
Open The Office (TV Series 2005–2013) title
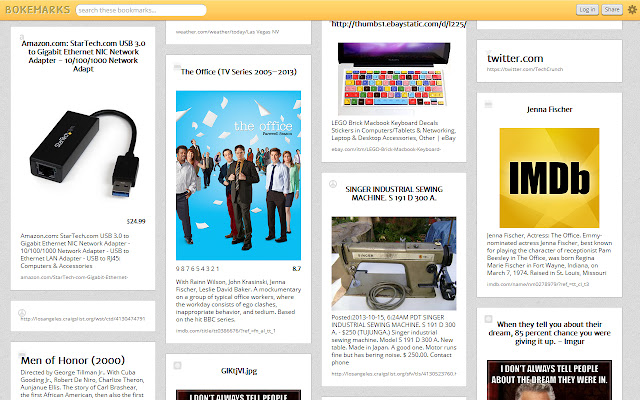tap(238, 72)
